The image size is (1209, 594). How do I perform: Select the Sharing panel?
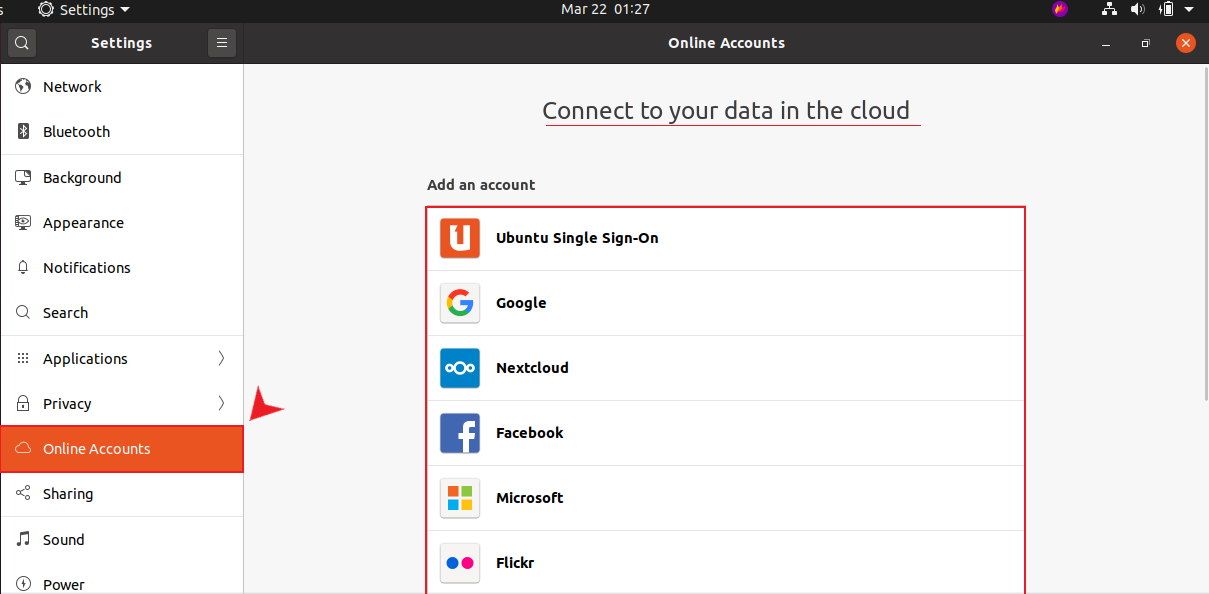pos(121,493)
